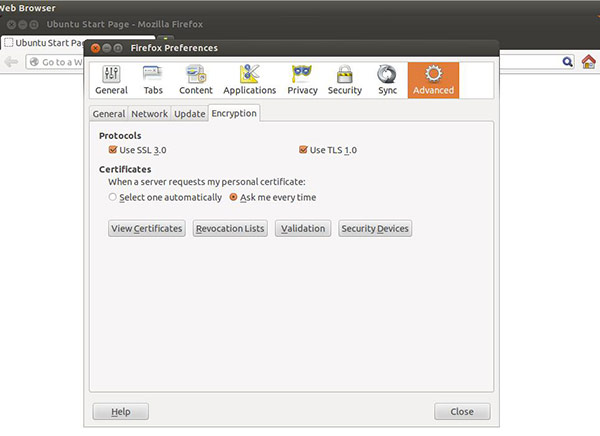Screen dimensions: 600x436
Task: Open the Content preferences pane
Action: [x=196, y=80]
